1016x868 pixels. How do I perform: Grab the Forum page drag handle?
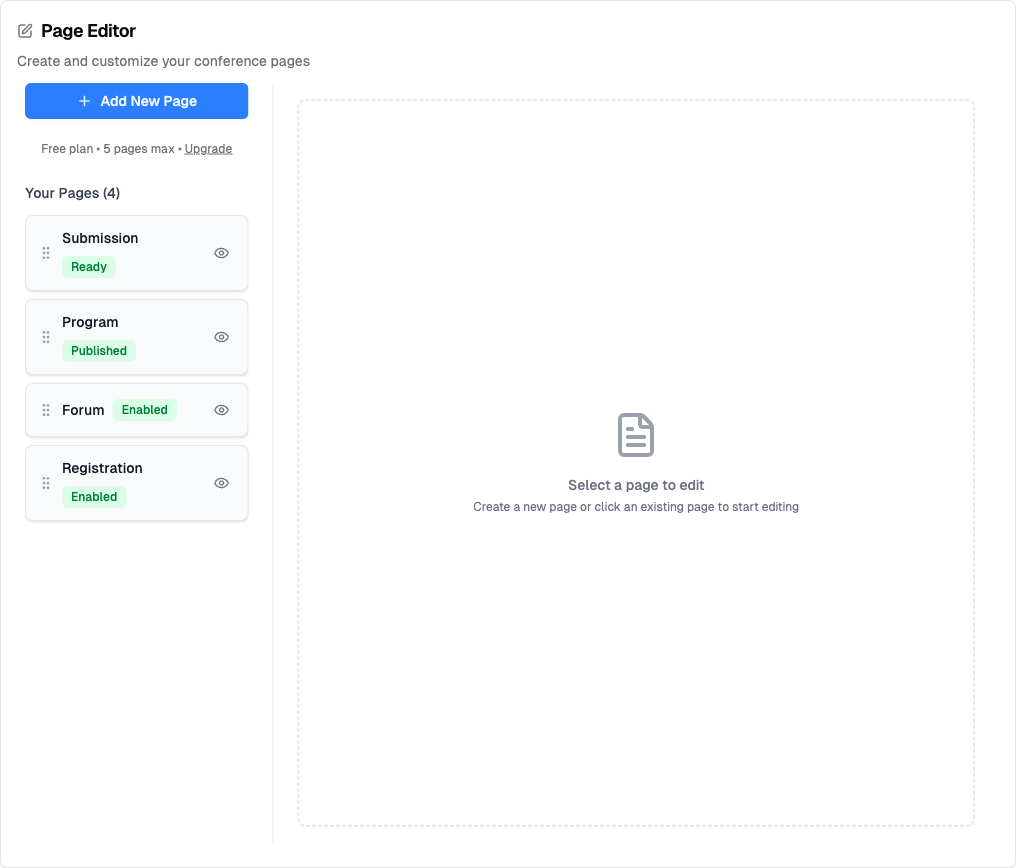pos(46,410)
